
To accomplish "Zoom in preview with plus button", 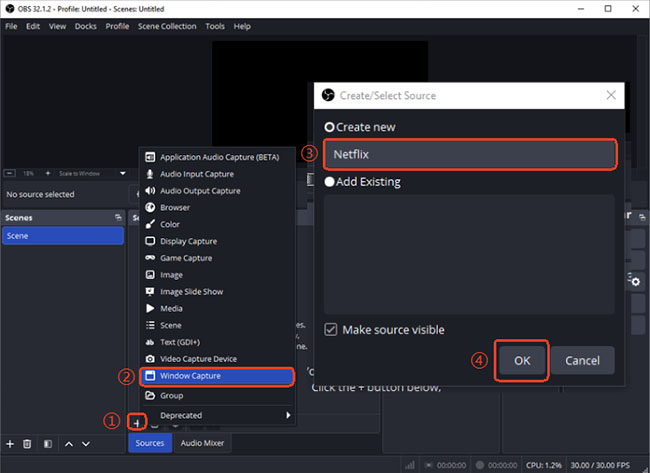I will 48,173.
